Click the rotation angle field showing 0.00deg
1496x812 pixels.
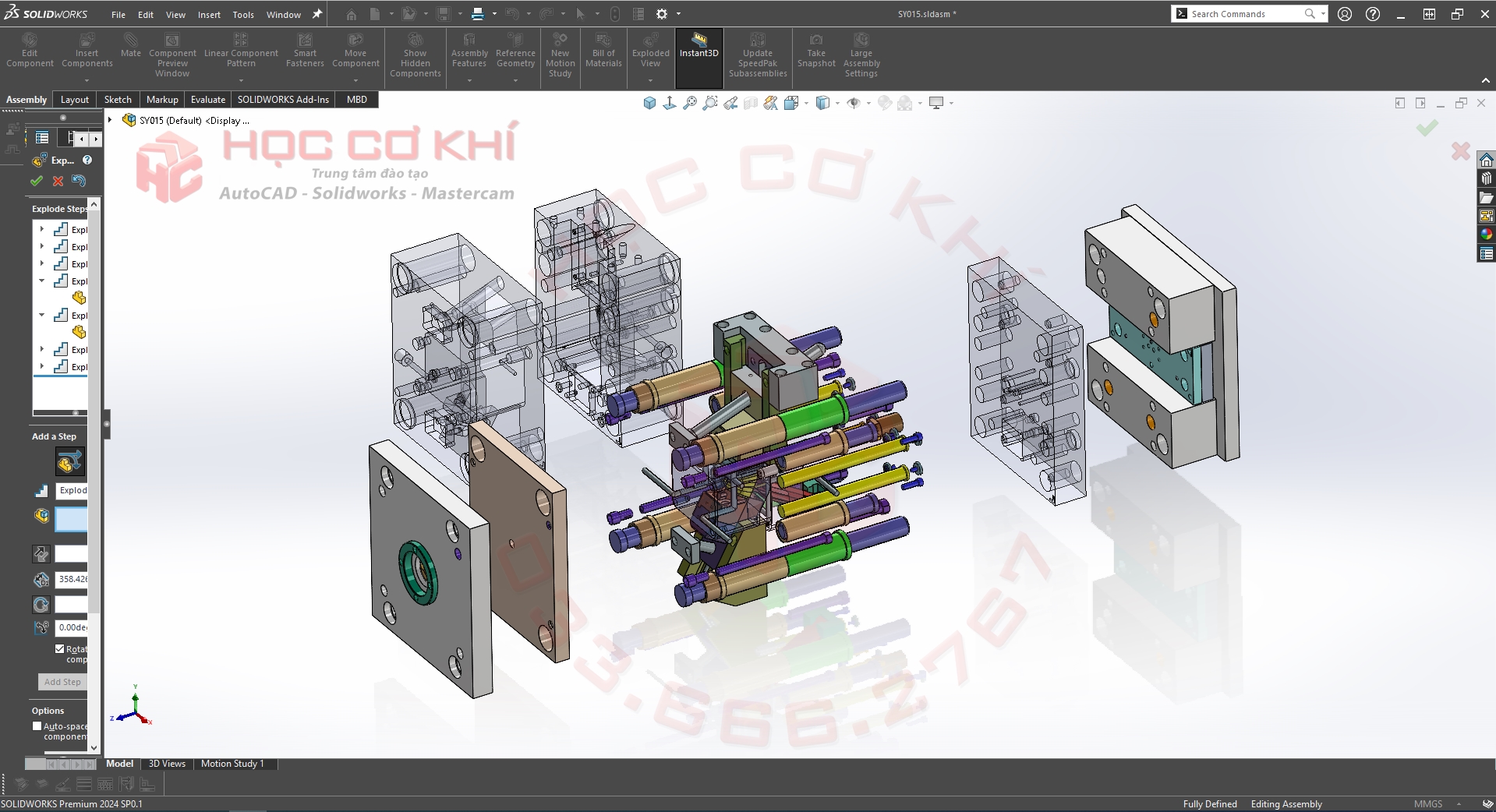coord(72,627)
